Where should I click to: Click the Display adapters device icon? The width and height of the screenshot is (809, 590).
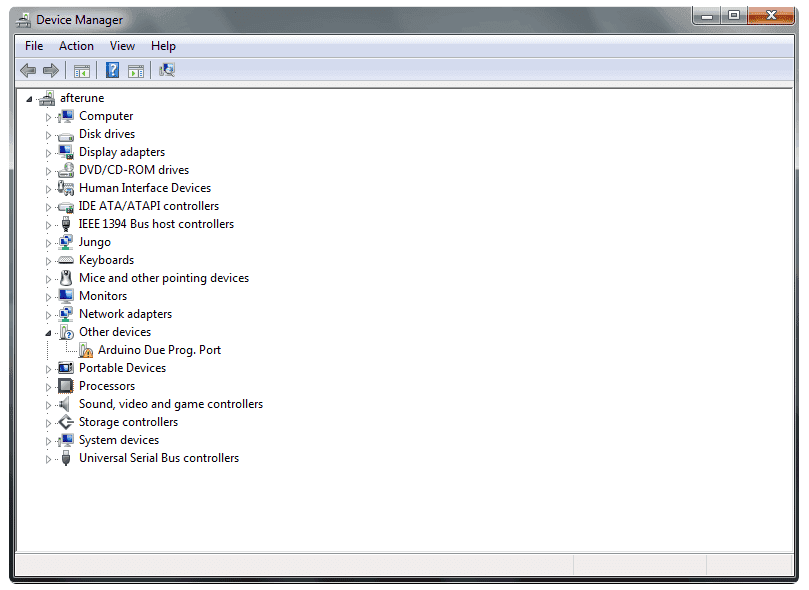point(66,152)
